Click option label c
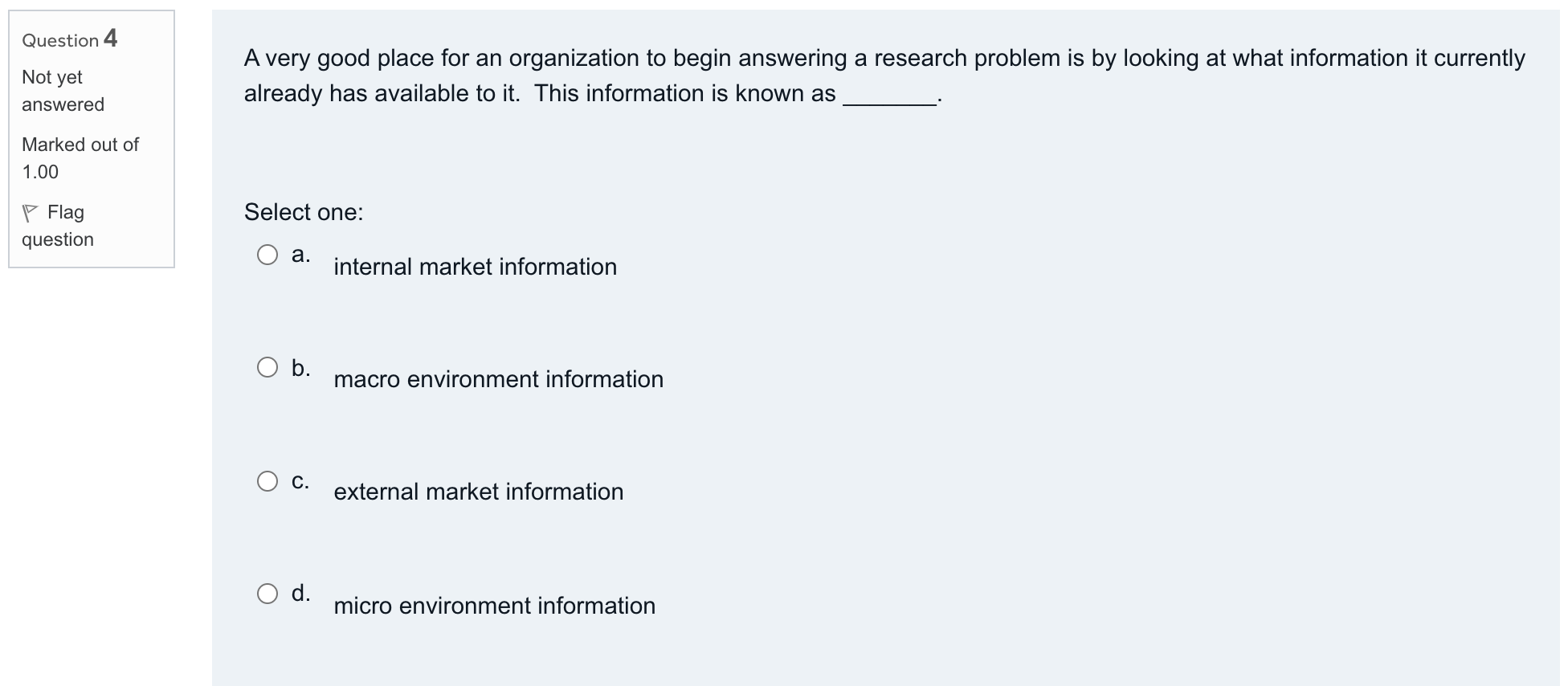The width and height of the screenshot is (1568, 686). click(x=300, y=481)
